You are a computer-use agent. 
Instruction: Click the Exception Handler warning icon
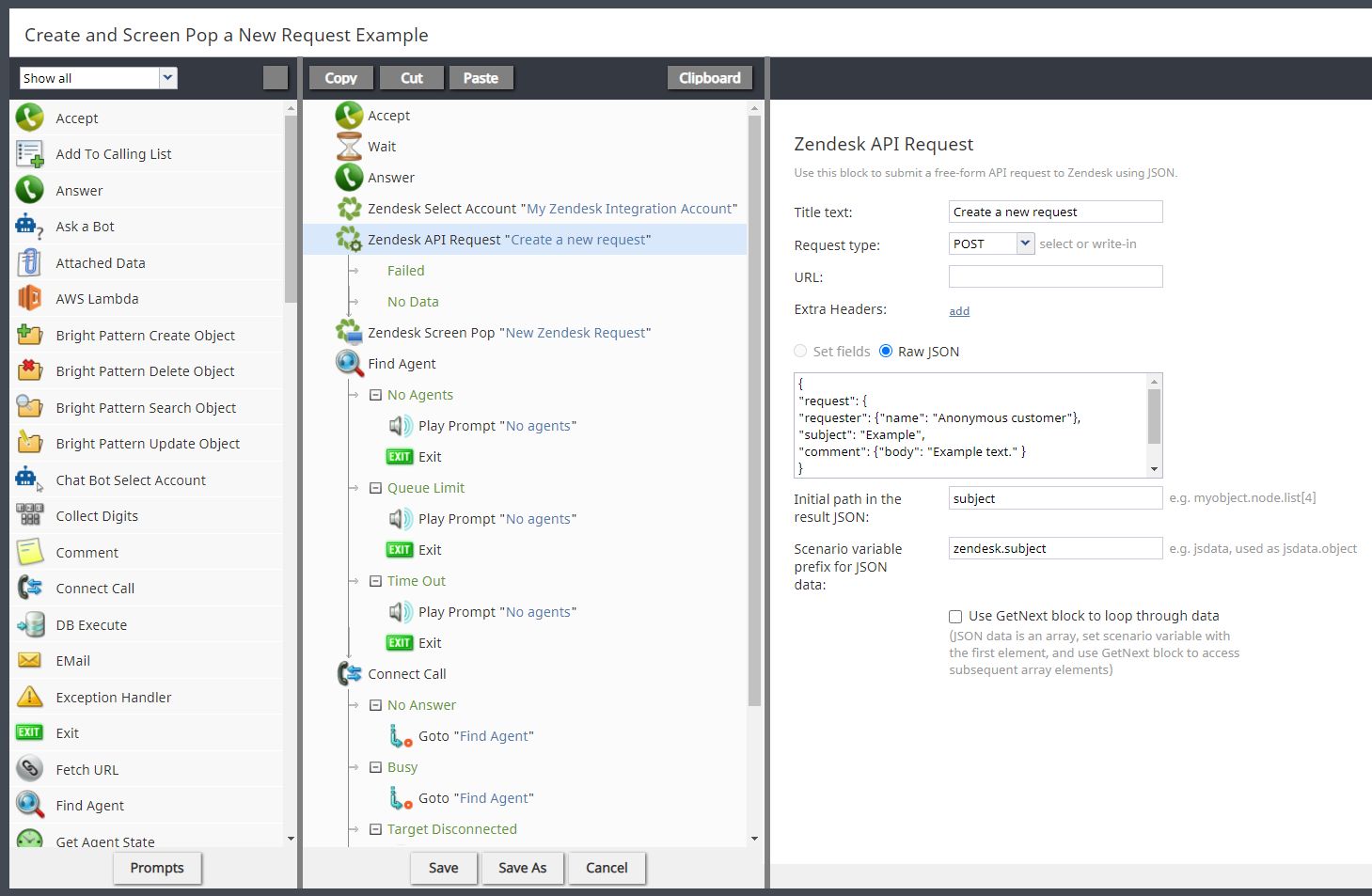(x=29, y=698)
